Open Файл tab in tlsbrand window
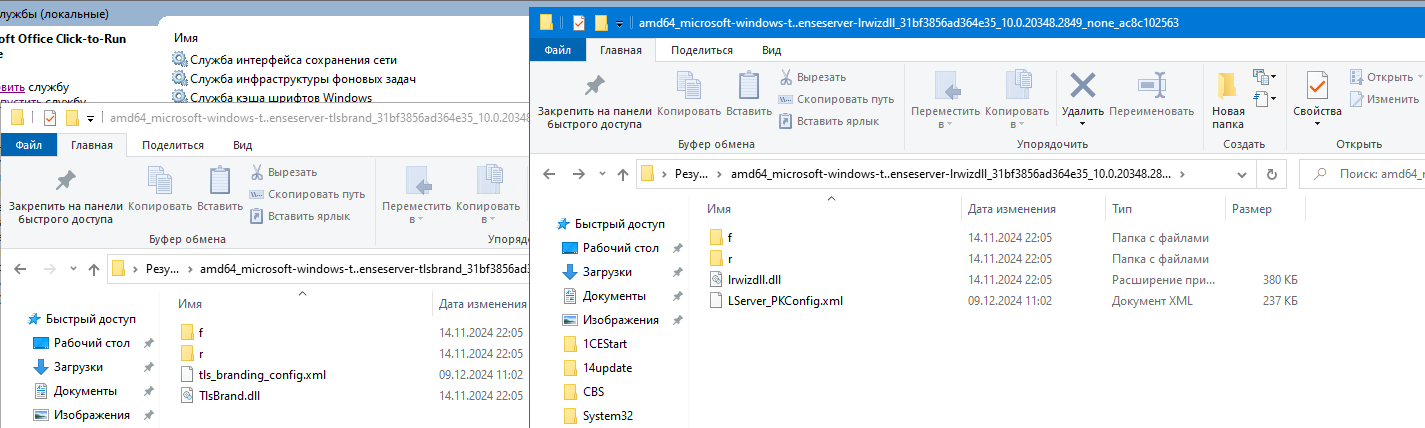 coord(29,144)
